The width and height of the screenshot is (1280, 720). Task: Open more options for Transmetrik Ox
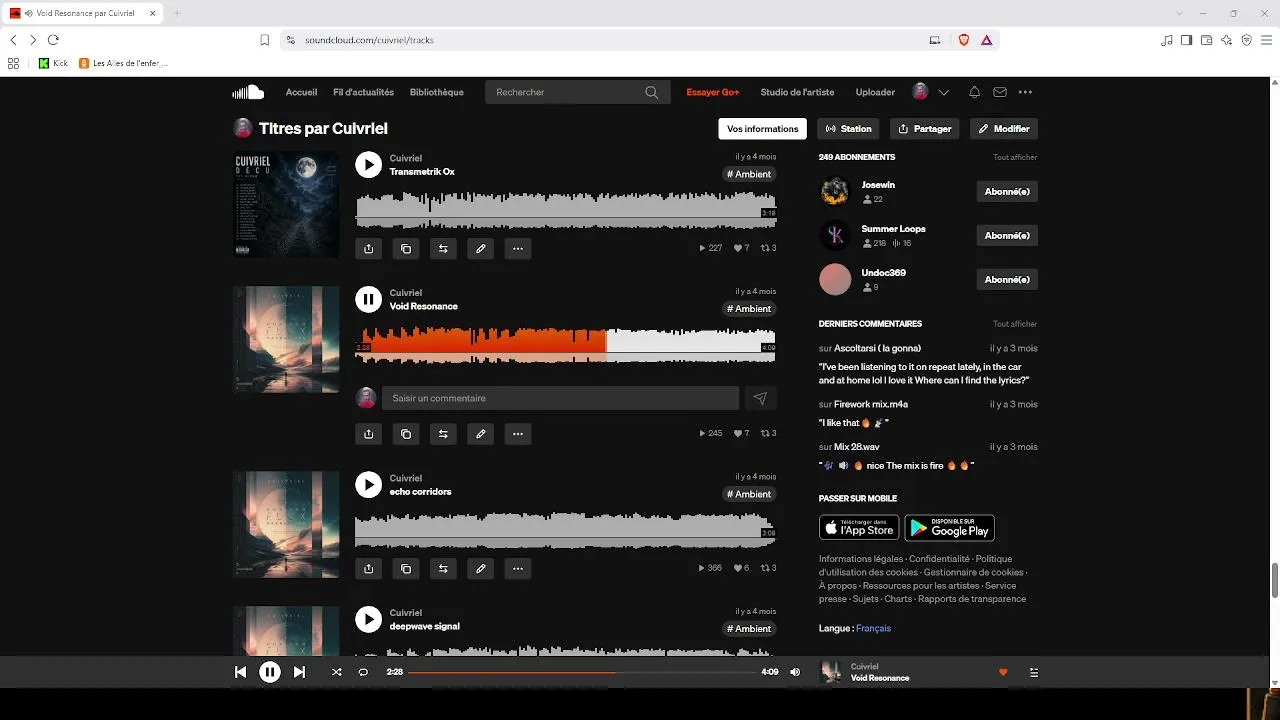(x=518, y=249)
